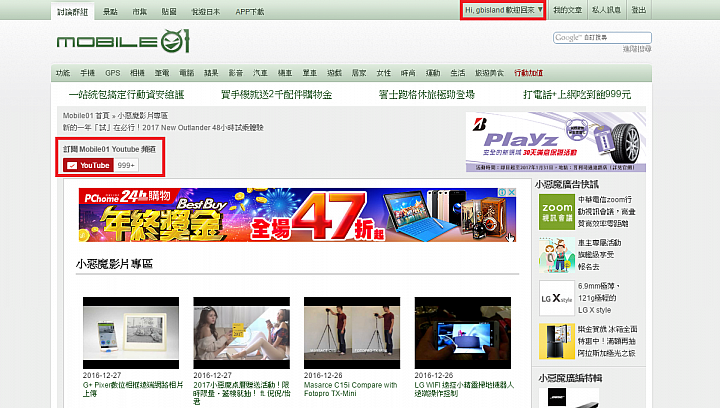Open the G+ Pixer video title link
Viewport: 720px width, 408px height.
coord(133,389)
